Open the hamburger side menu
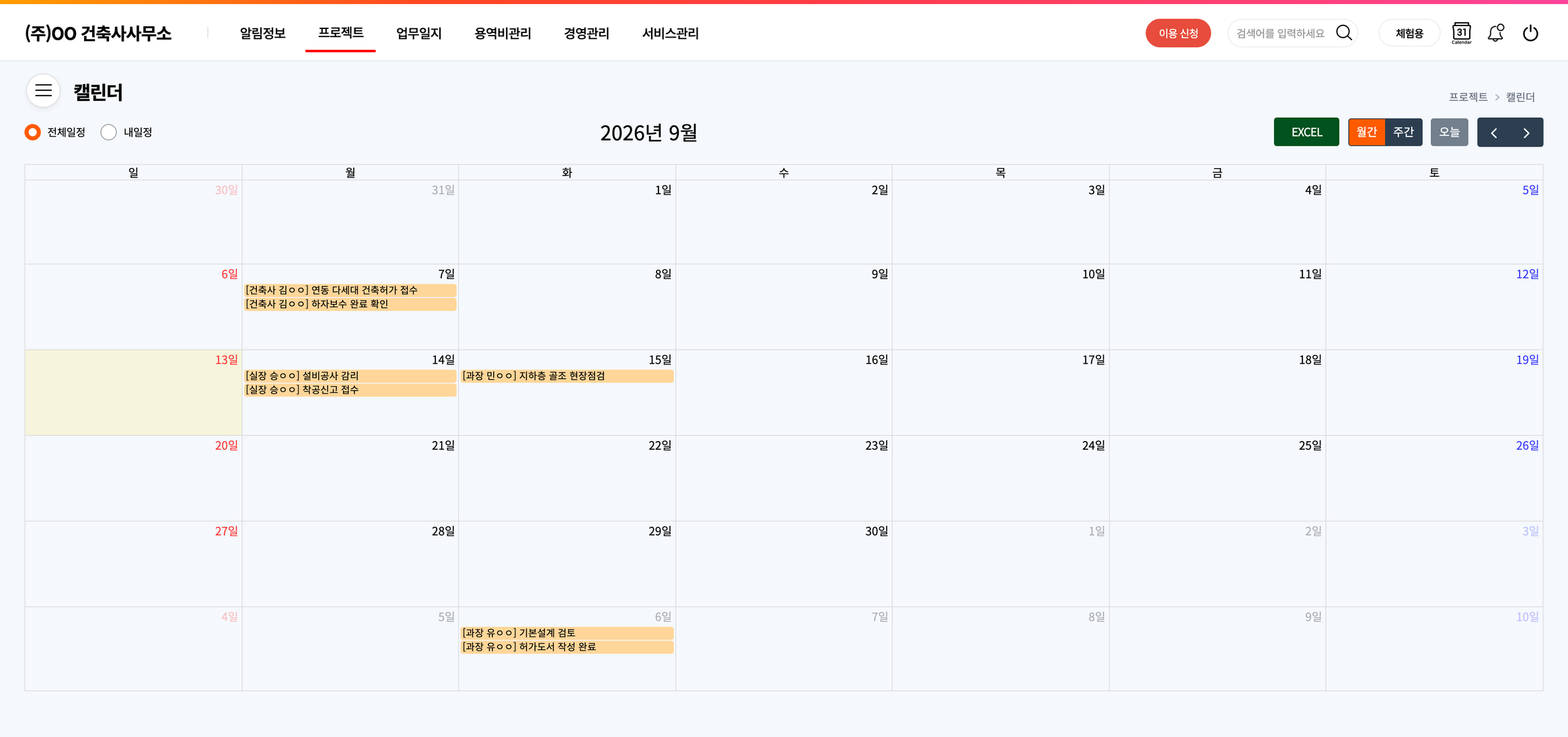The height and width of the screenshot is (737, 1568). [x=44, y=91]
